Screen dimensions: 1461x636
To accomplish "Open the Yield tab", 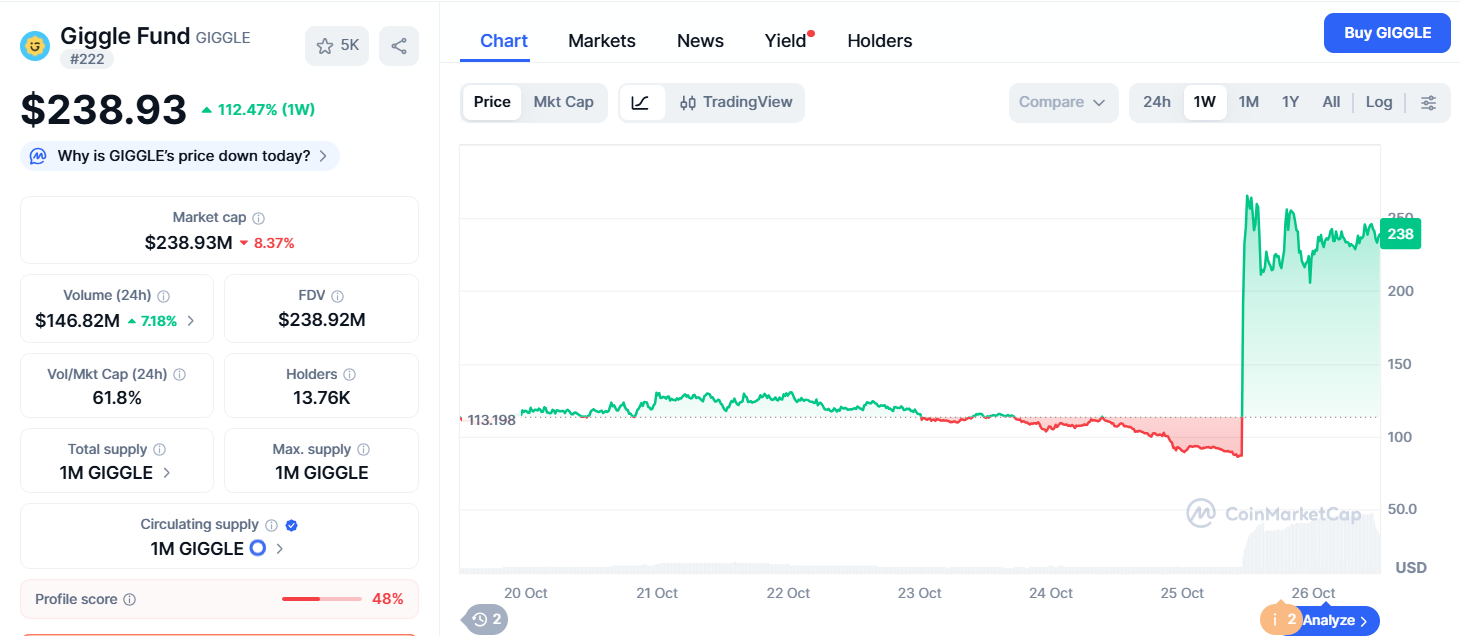I will (786, 41).
